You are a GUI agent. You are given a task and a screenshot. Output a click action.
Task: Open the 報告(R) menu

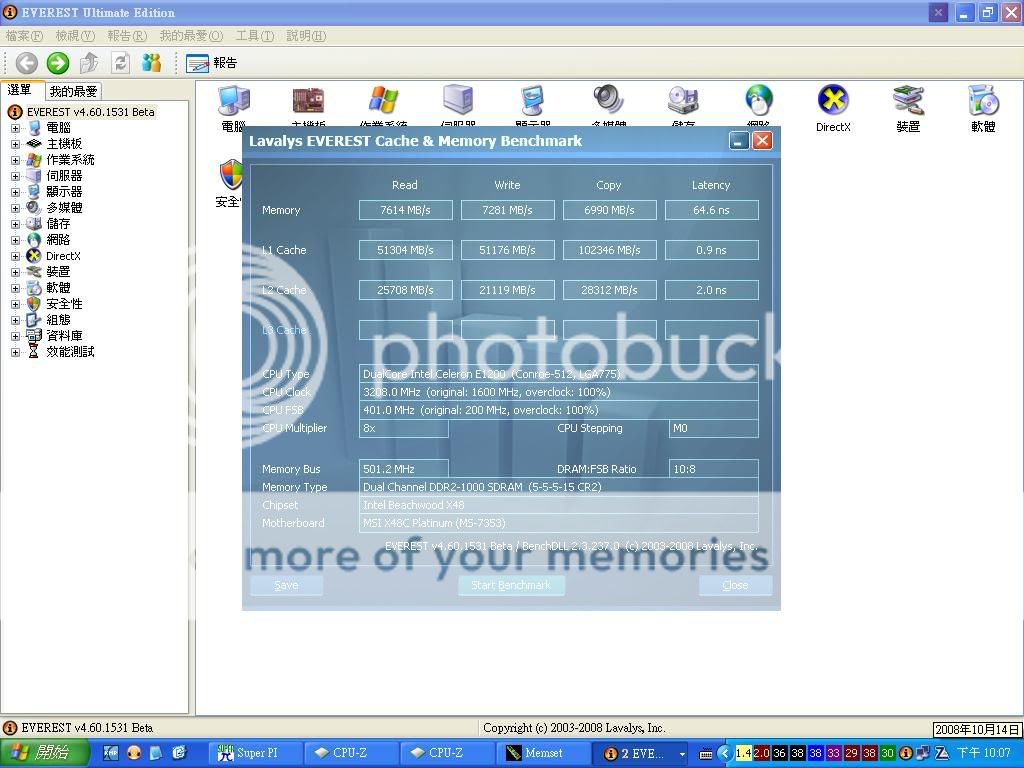127,36
